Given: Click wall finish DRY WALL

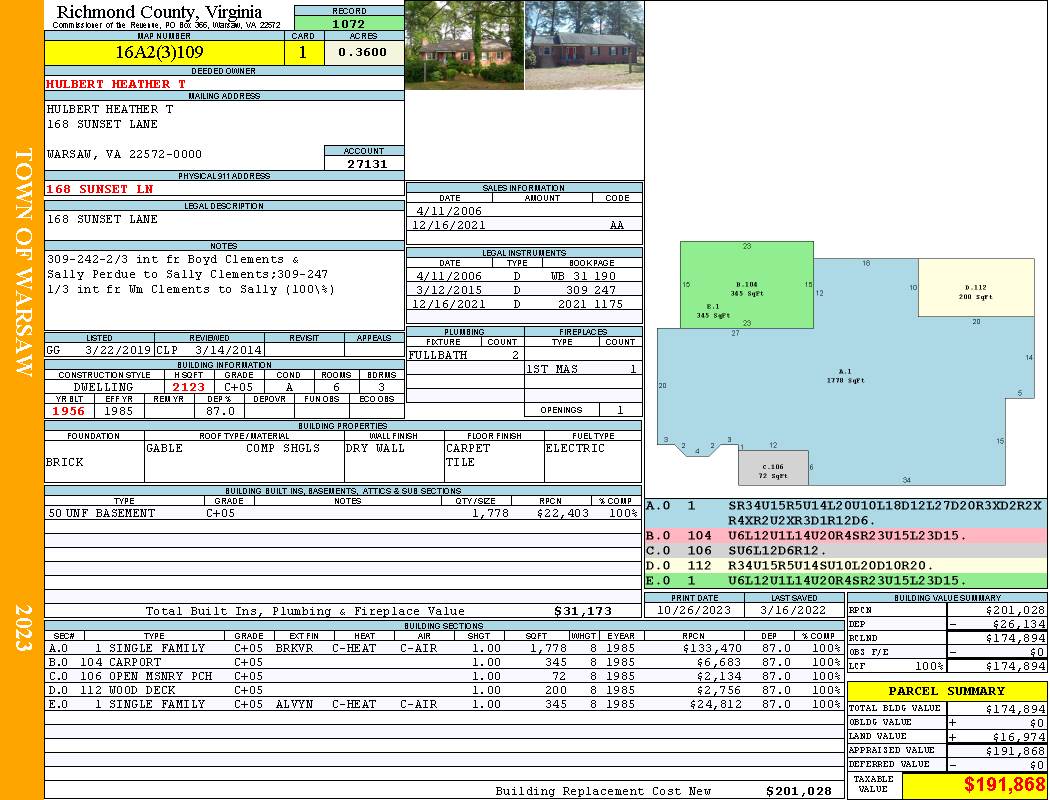Looking at the screenshot, I should [x=375, y=448].
